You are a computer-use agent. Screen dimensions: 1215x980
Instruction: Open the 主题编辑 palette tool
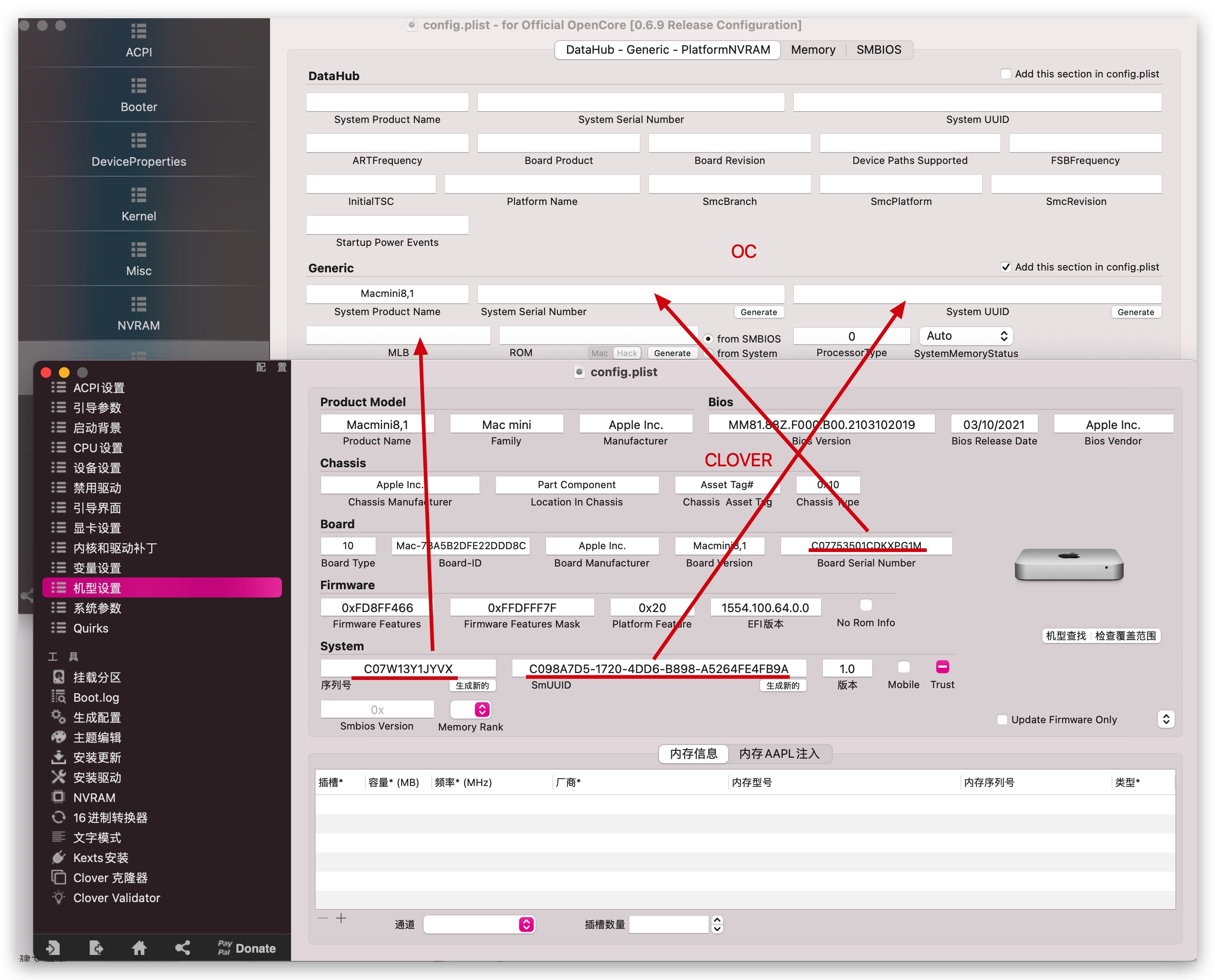pos(59,737)
